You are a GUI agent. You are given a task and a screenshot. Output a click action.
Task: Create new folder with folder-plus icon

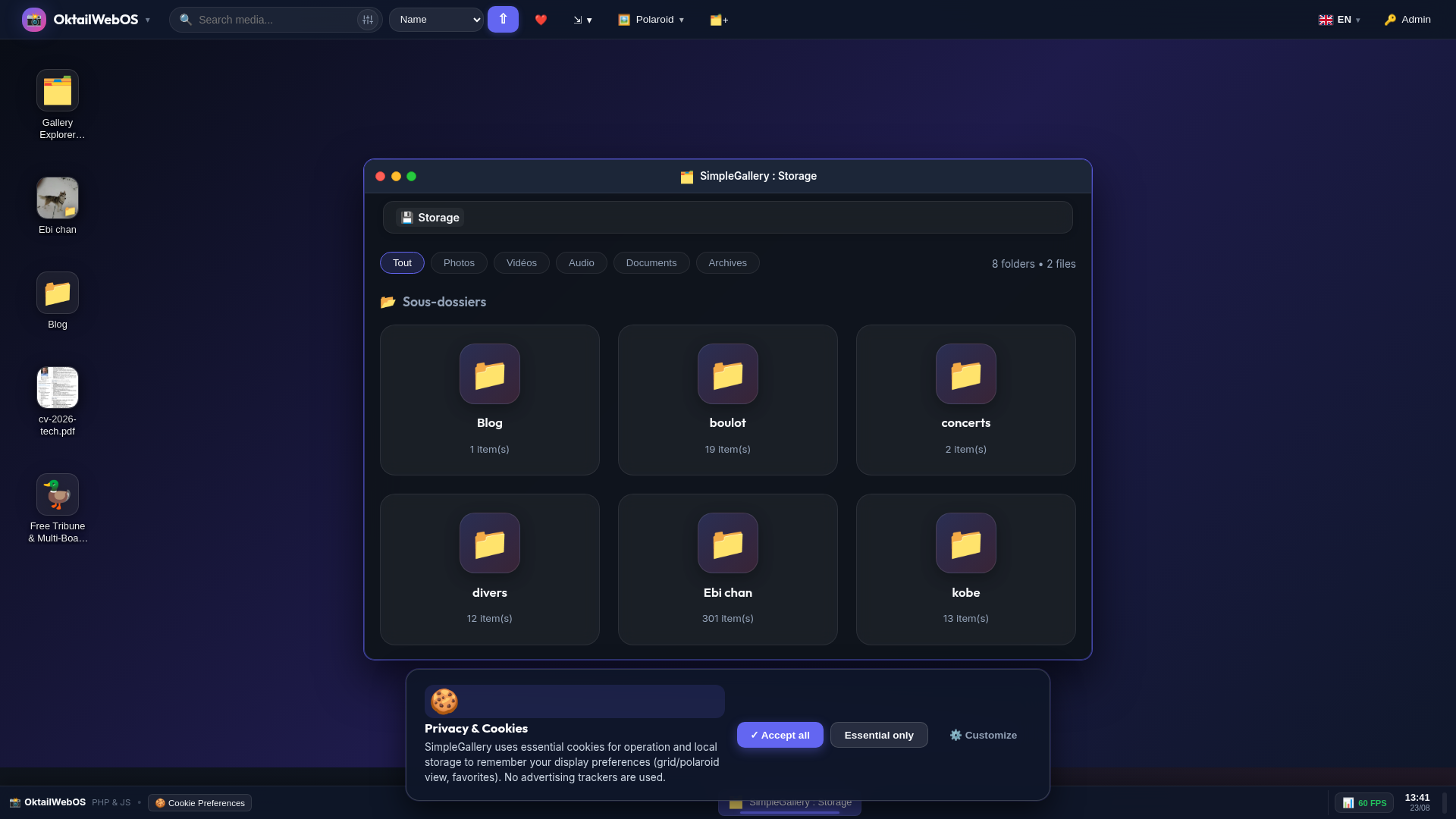(719, 20)
